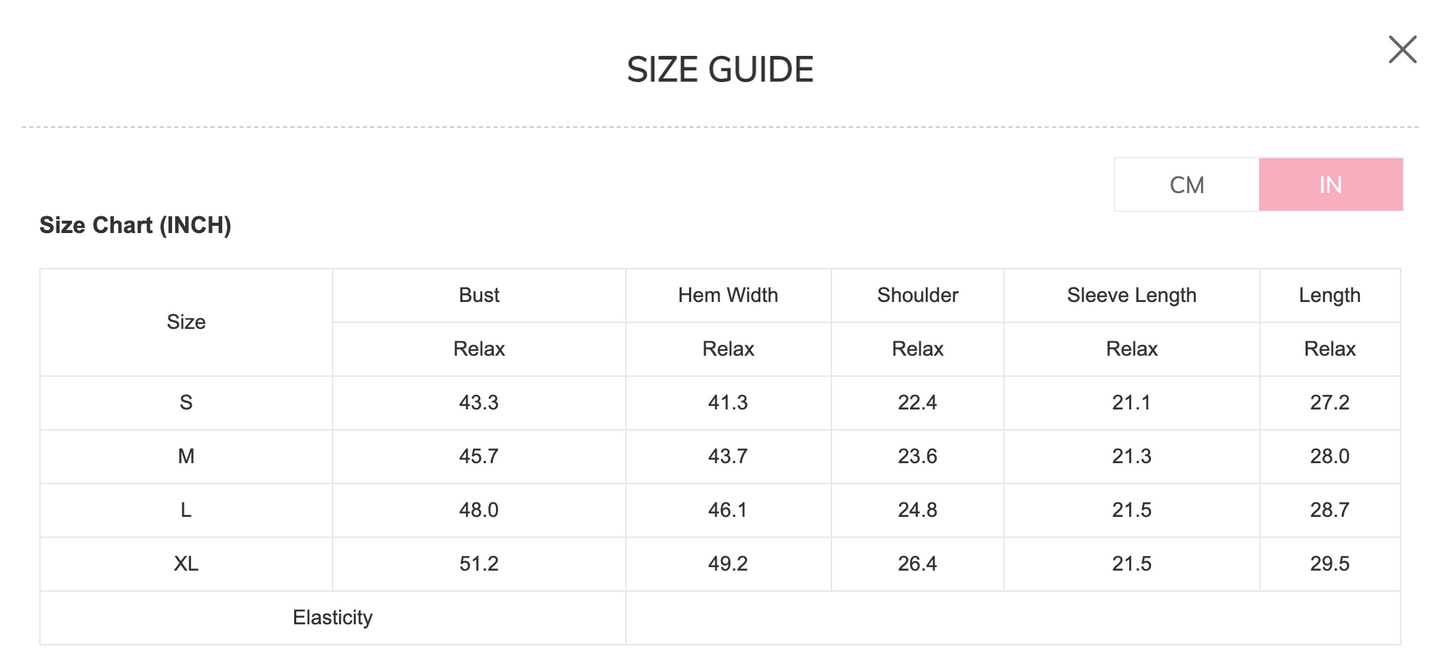1445x665 pixels.
Task: Select the S size row label
Action: (186, 403)
